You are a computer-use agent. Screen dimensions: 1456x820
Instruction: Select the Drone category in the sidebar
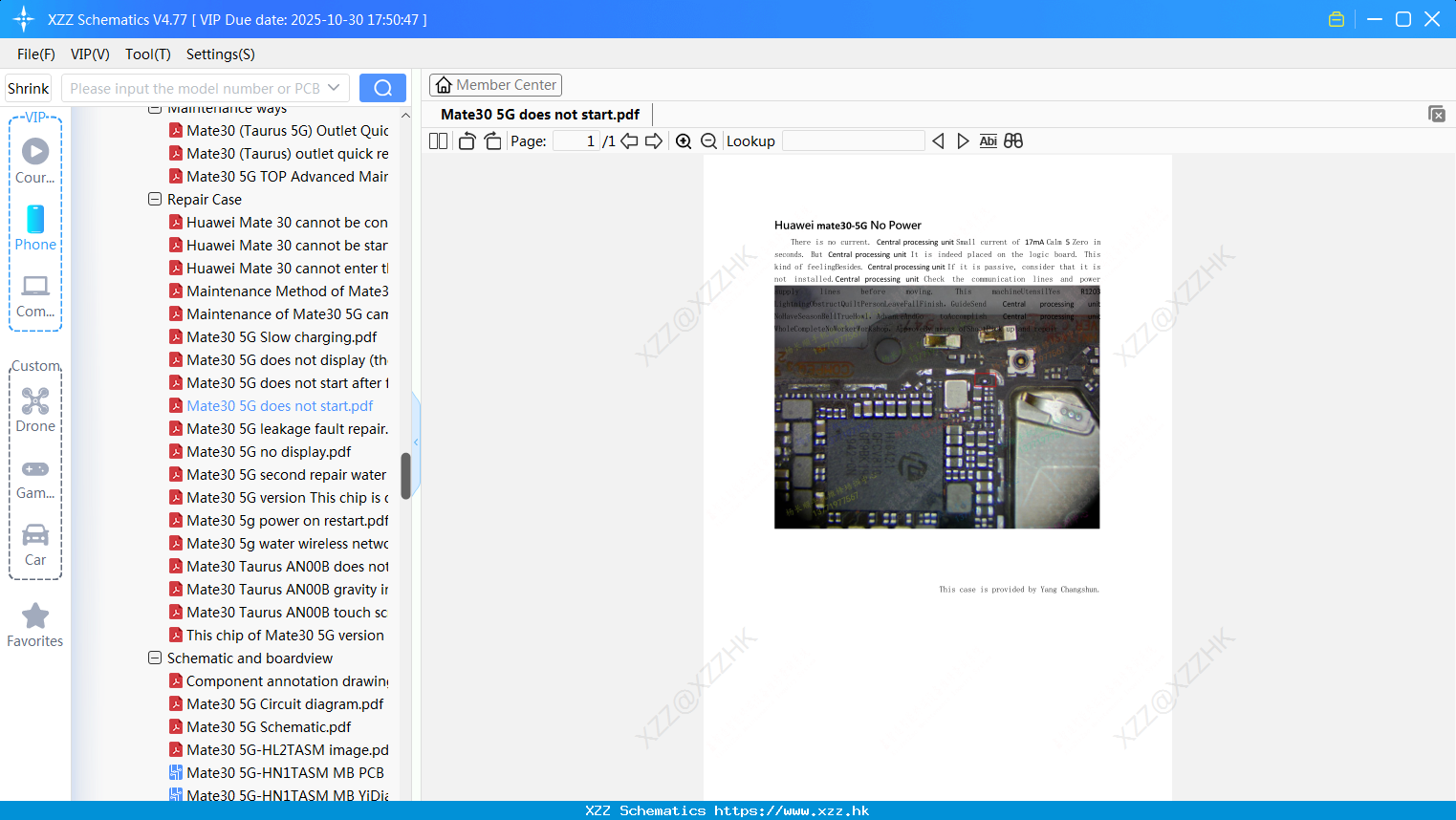[35, 410]
